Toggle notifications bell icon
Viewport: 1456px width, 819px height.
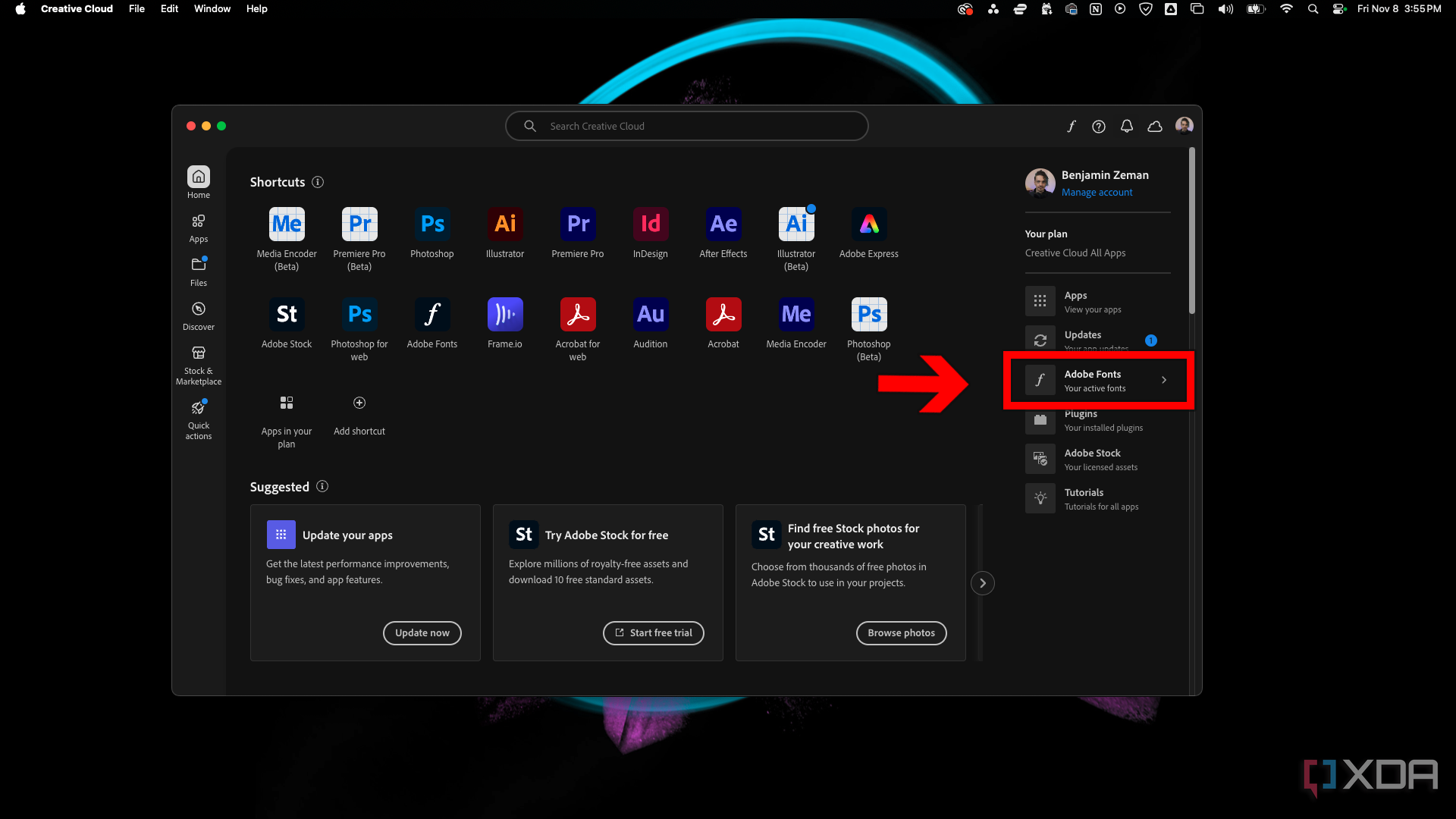pyautogui.click(x=1126, y=125)
